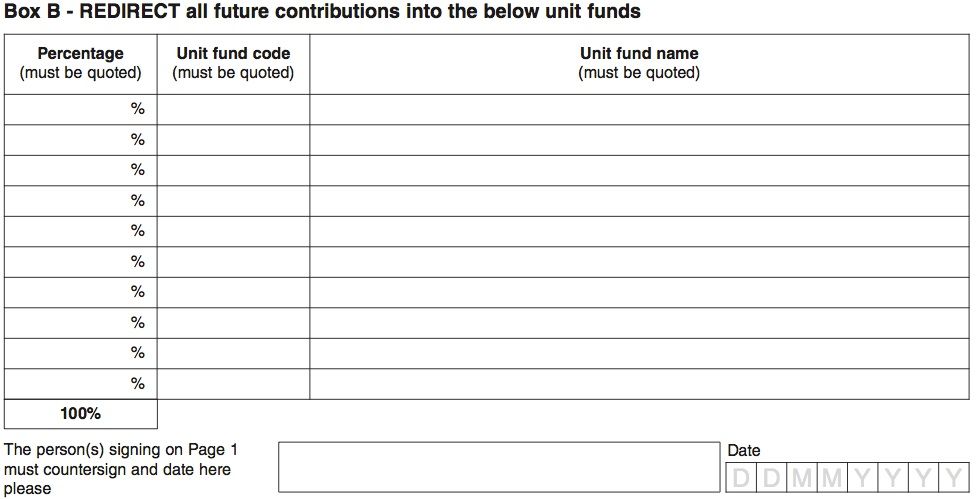Click the ninth row Unit fund code cell
Viewport: 977px width, 499px height.
(x=233, y=354)
